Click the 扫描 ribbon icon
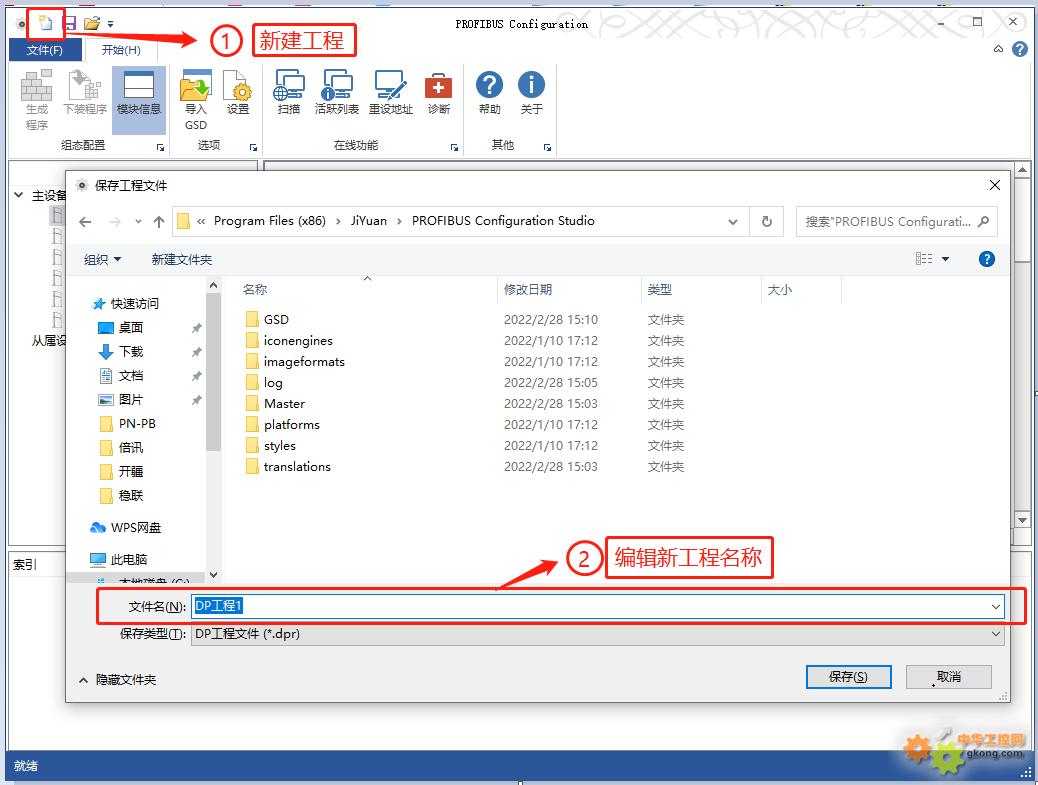Image resolution: width=1038 pixels, height=785 pixels. (x=289, y=93)
